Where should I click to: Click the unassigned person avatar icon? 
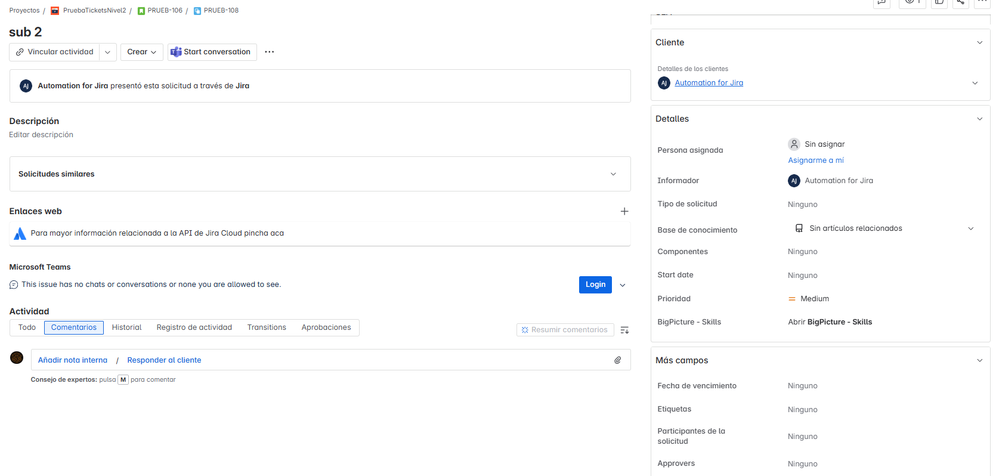pyautogui.click(x=794, y=144)
